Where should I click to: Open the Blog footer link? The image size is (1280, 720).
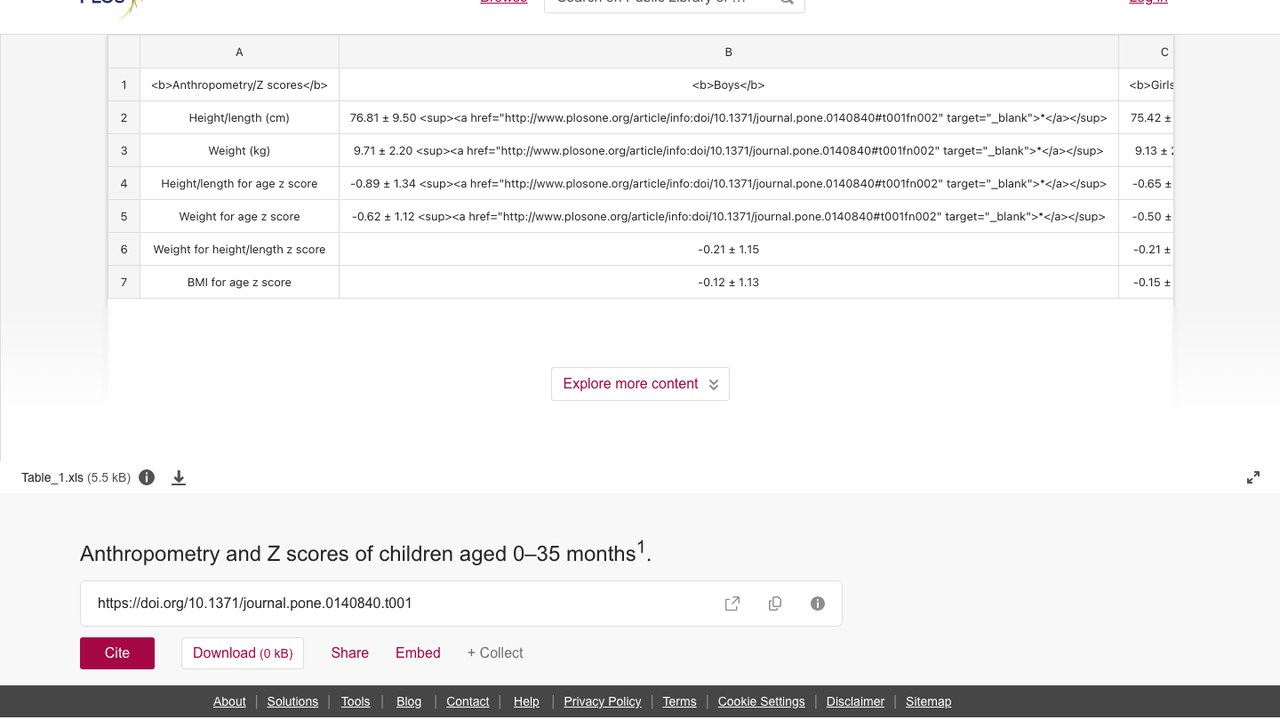point(409,702)
